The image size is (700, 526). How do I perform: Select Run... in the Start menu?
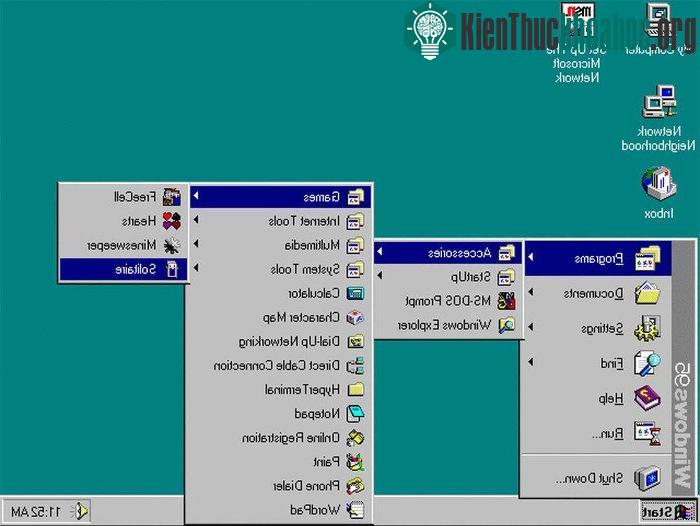(x=598, y=433)
